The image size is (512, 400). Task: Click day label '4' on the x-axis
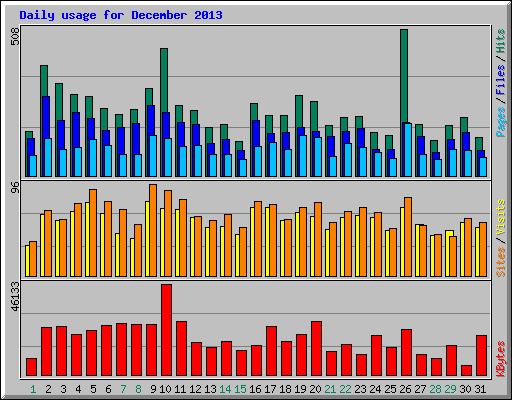point(78,389)
